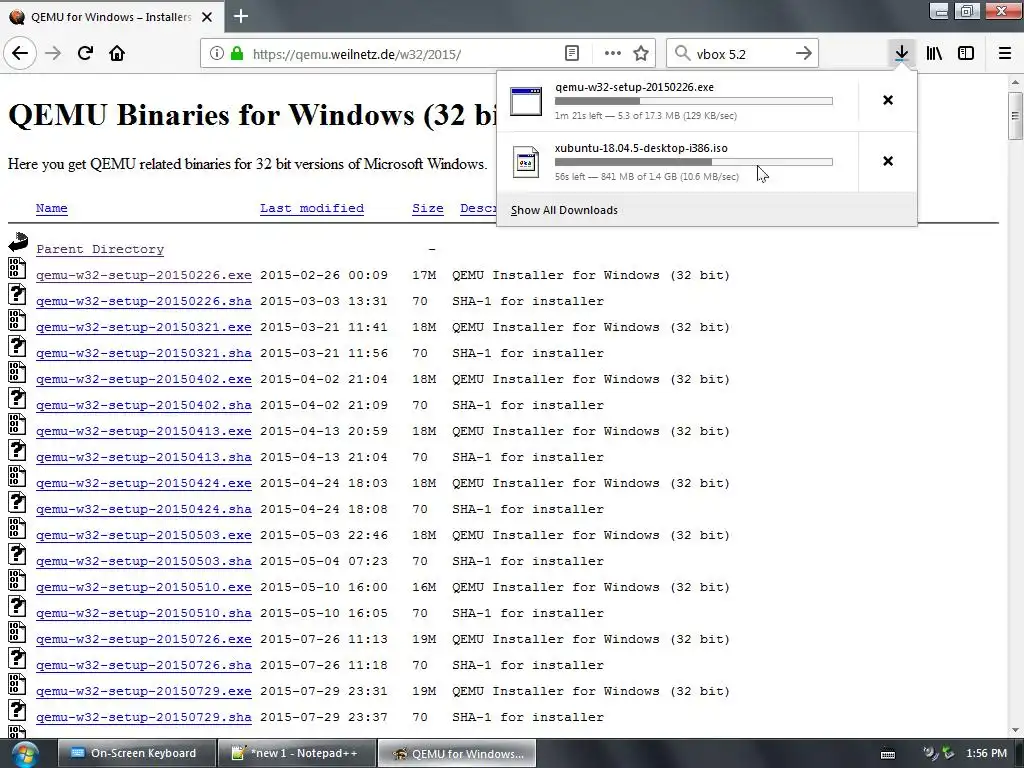Sort listing by Name column
1024x768 pixels.
(x=52, y=208)
